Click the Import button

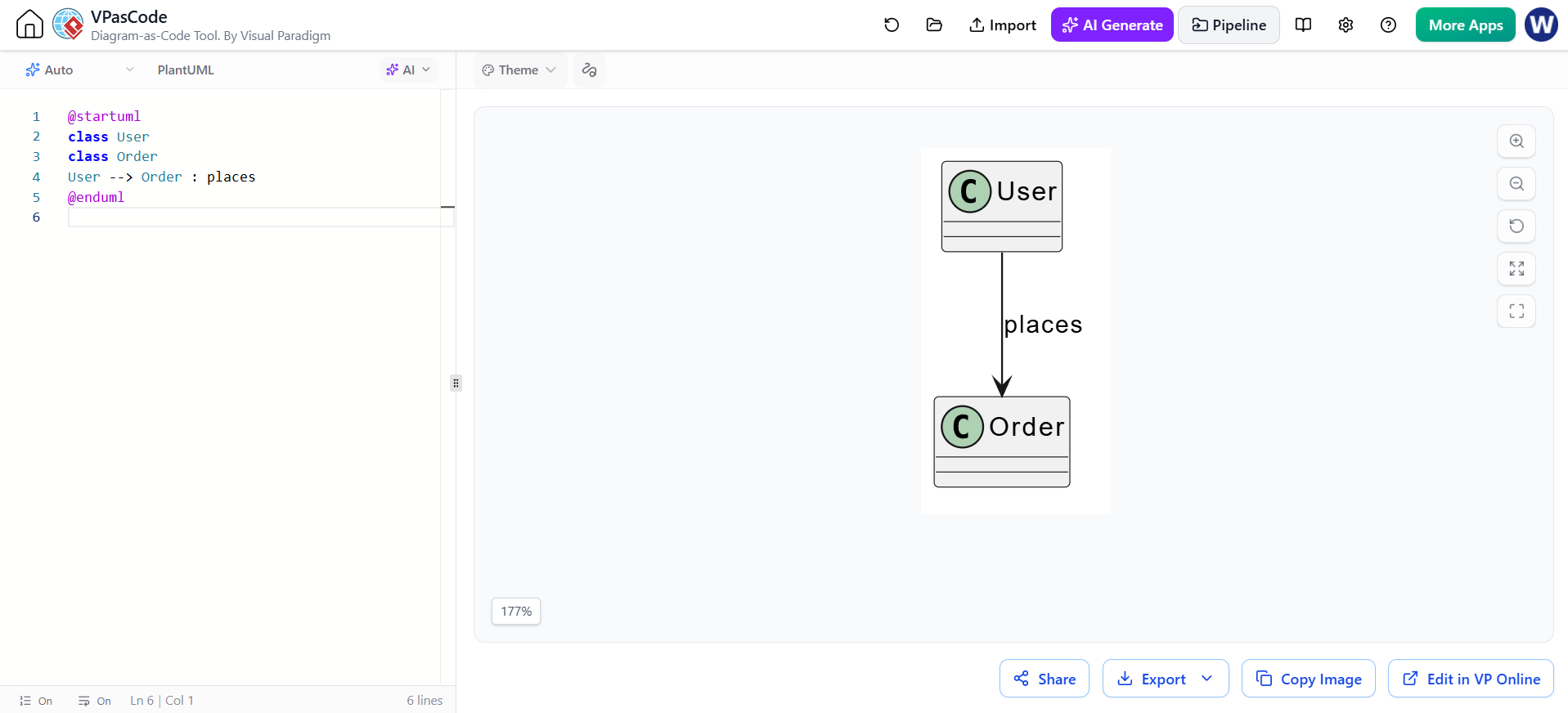coord(1002,25)
